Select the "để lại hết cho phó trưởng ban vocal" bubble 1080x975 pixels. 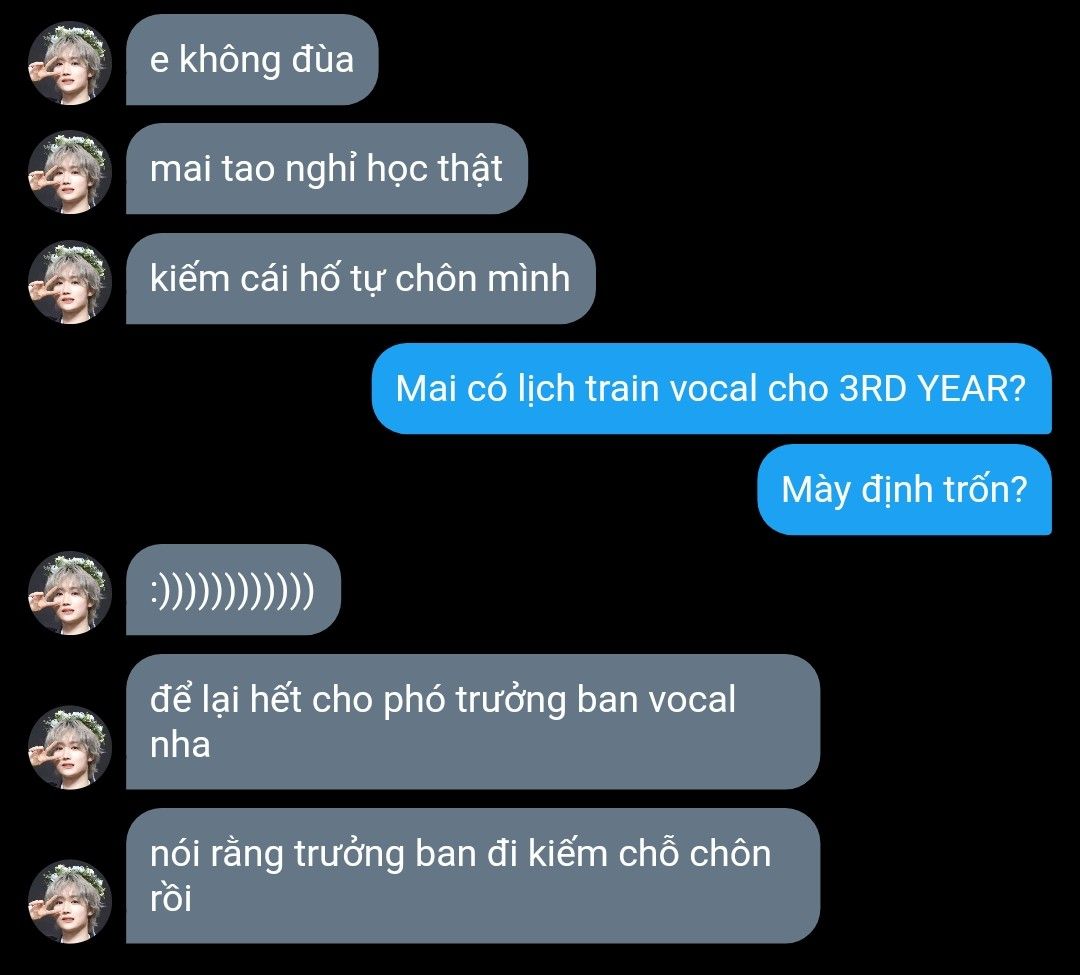(473, 722)
